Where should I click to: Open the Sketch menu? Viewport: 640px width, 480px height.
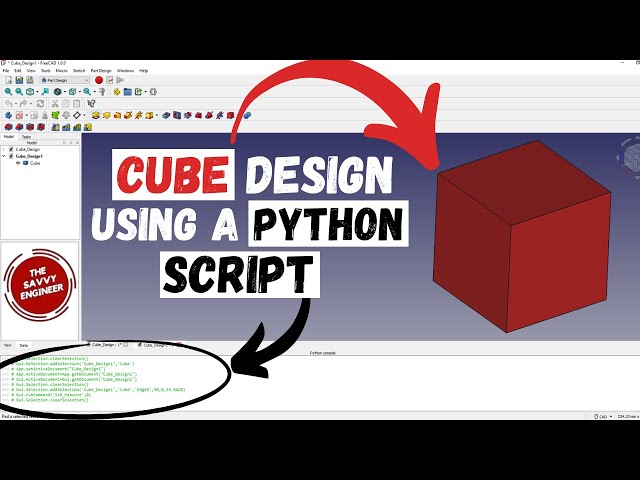[x=78, y=71]
